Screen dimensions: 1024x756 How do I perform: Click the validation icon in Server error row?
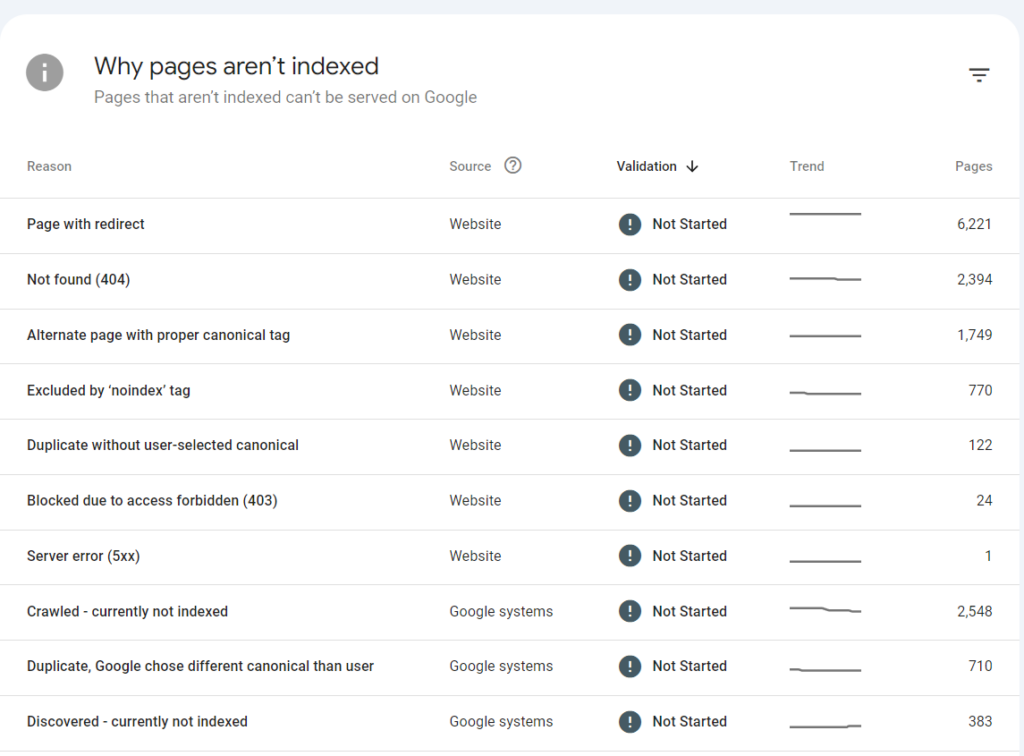pyautogui.click(x=630, y=556)
